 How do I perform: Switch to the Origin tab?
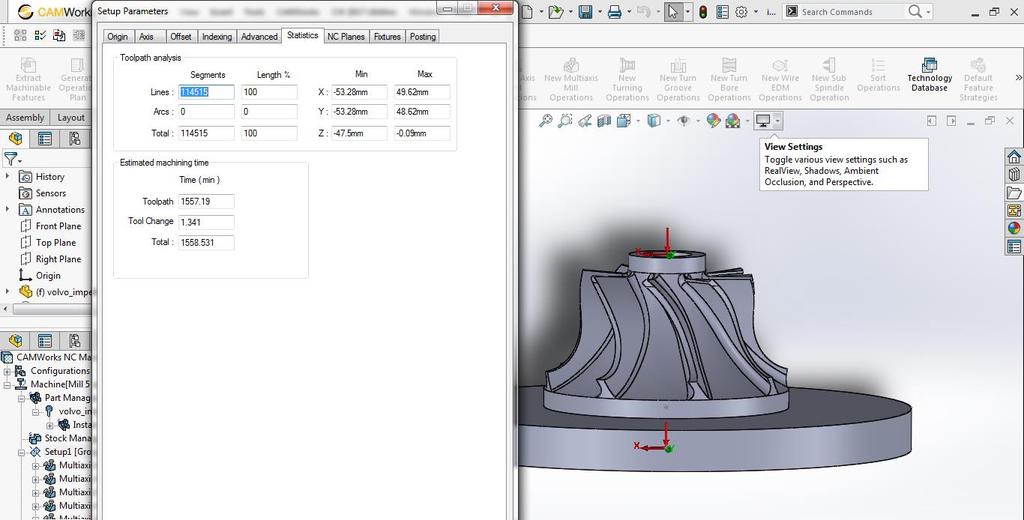click(x=118, y=37)
